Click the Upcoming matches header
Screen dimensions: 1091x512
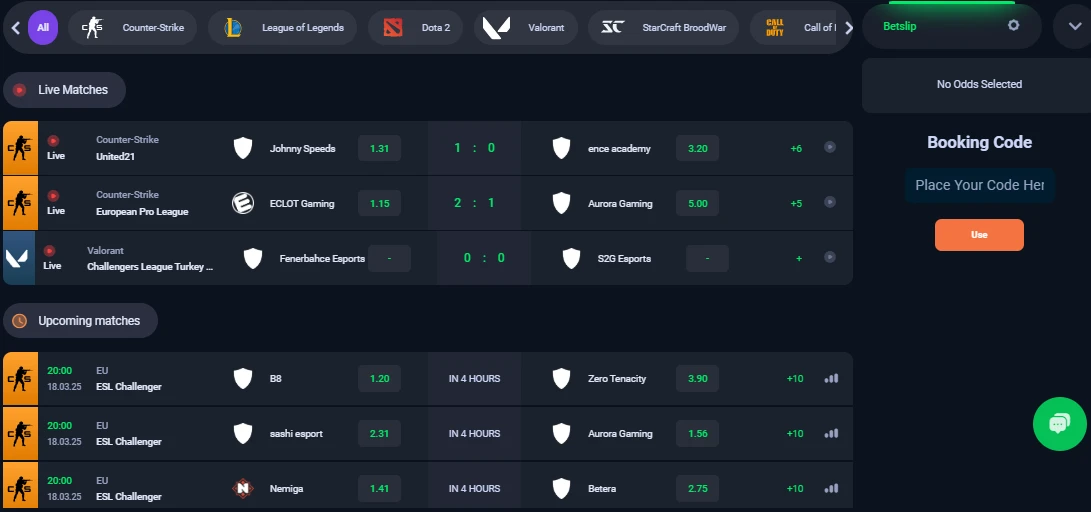pos(81,321)
